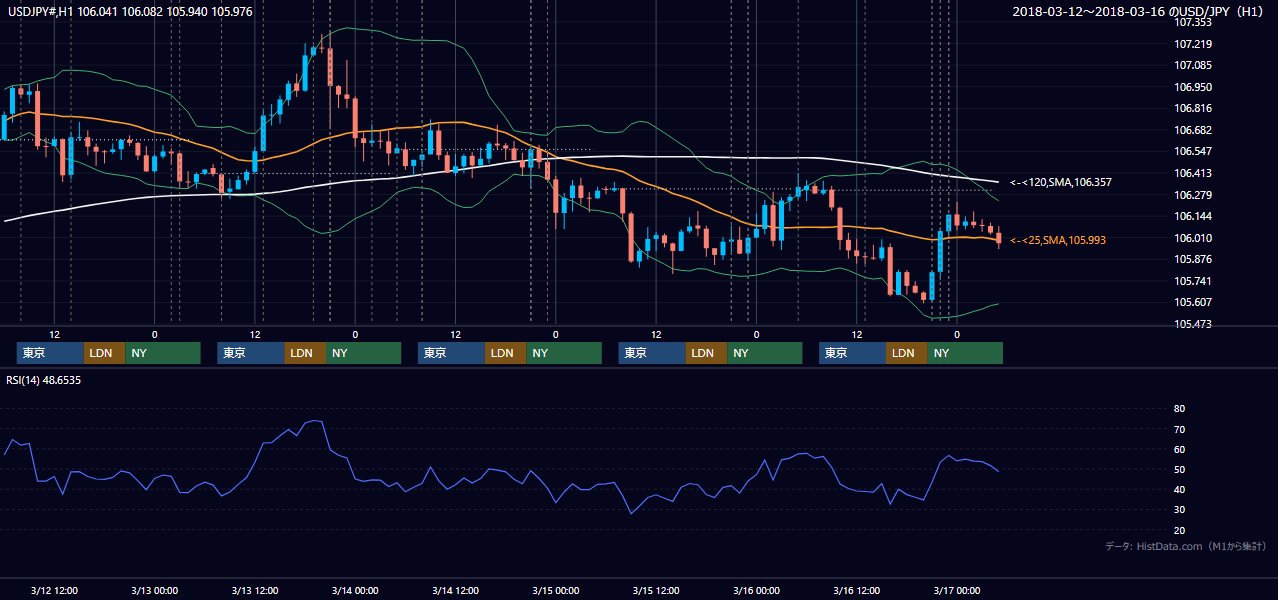Viewport: 1278px width, 600px height.
Task: Click the 3/15 00:00 time label
Action: tap(555, 590)
